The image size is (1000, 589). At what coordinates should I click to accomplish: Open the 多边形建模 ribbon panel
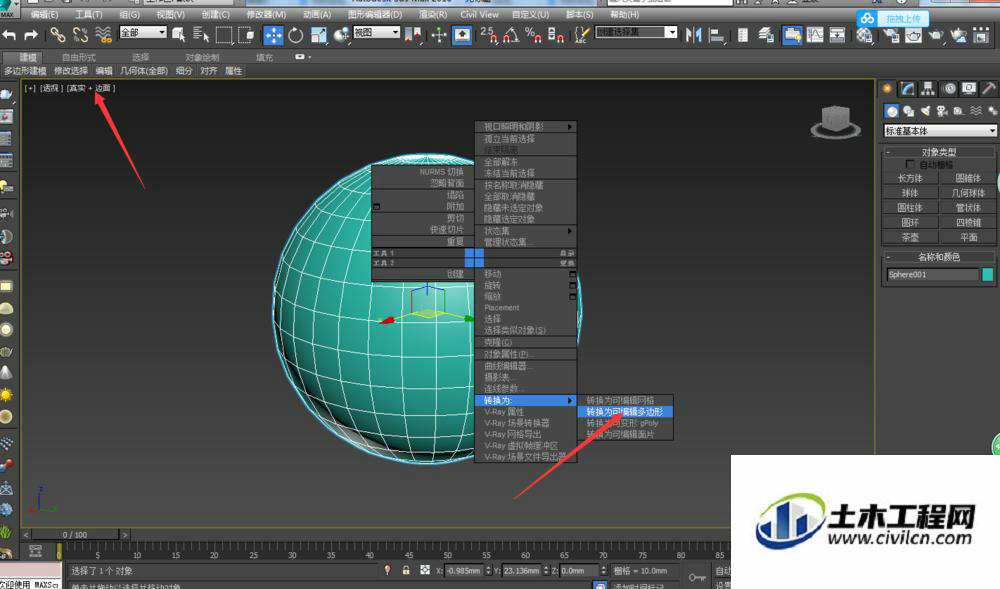coord(26,71)
